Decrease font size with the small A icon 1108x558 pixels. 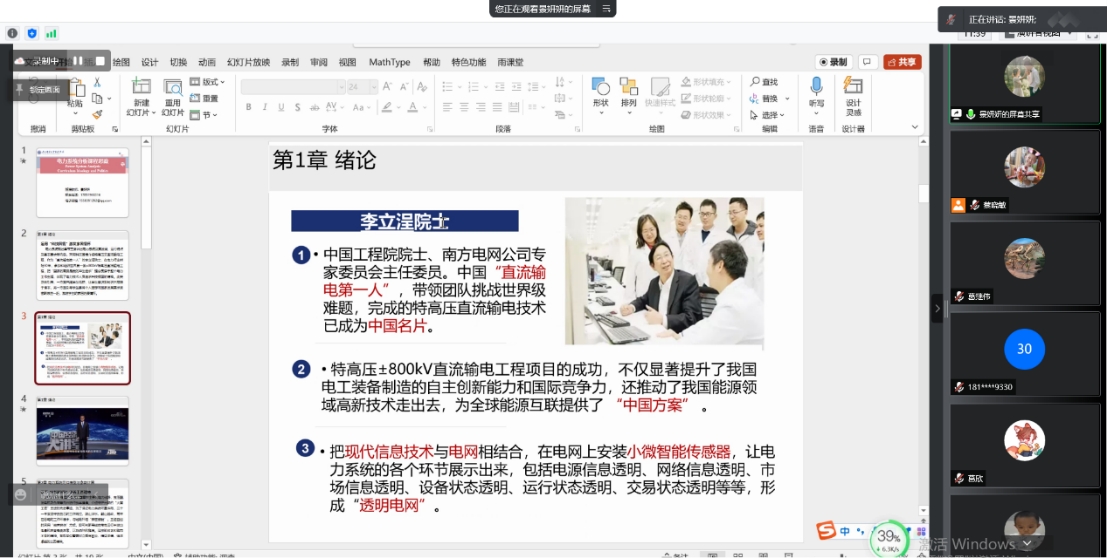click(x=404, y=87)
